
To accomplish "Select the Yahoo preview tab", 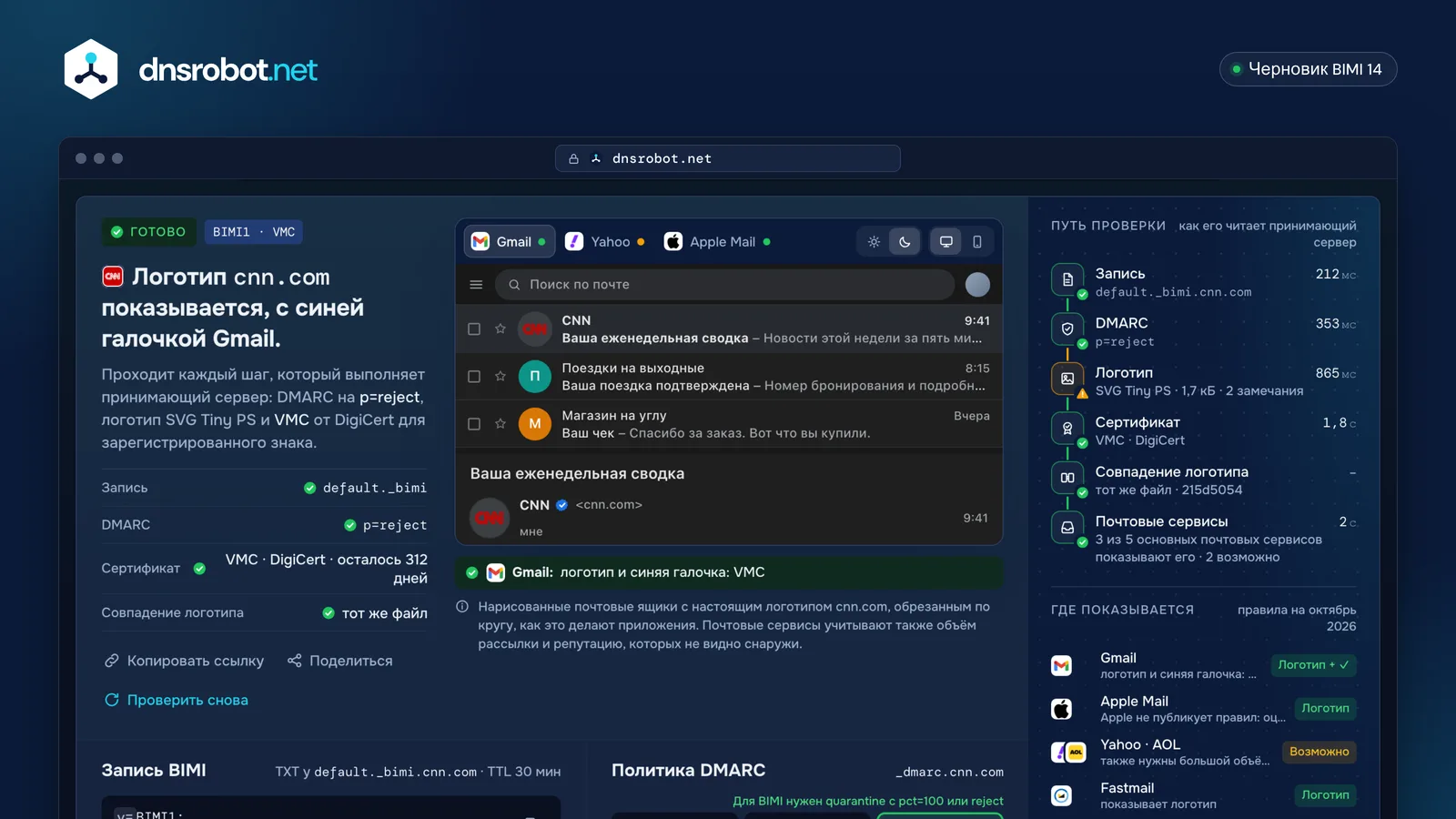I will 605,242.
